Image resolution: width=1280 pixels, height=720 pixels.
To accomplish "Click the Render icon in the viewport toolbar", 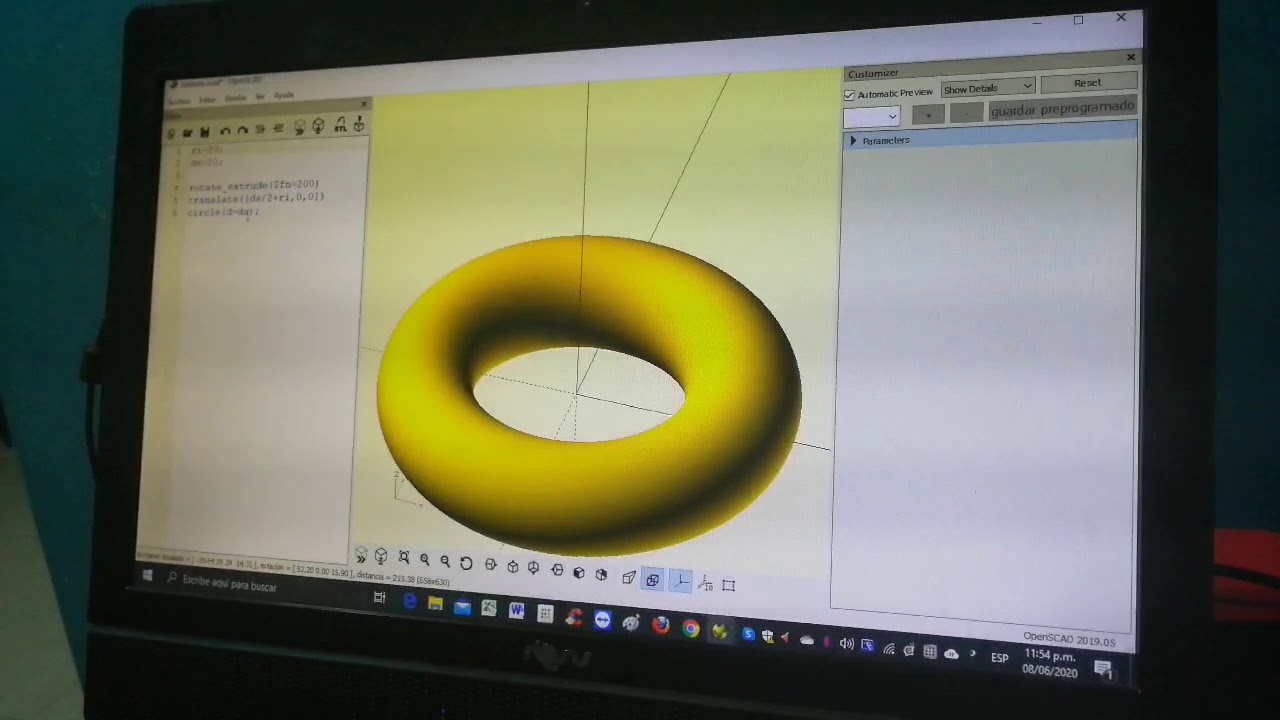I will [x=381, y=556].
